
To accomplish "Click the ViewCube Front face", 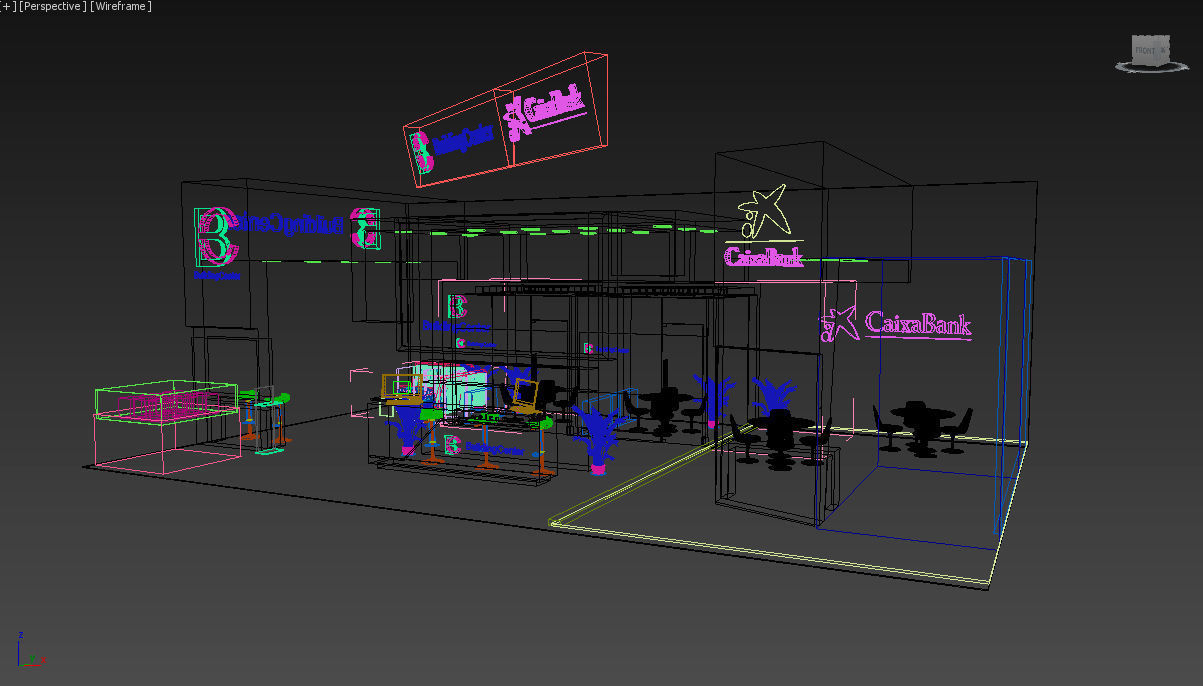I will [1146, 50].
